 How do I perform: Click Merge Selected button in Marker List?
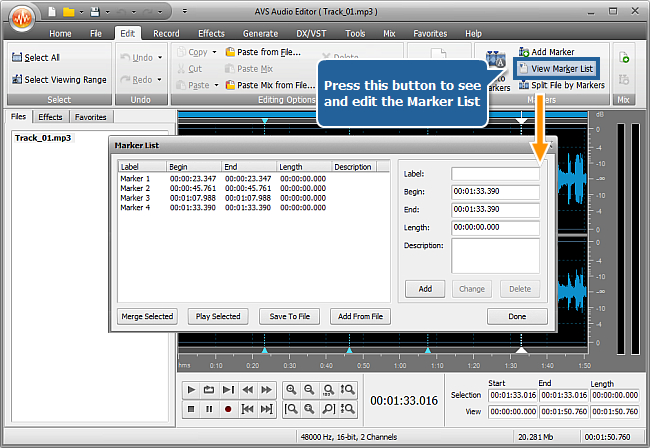pyautogui.click(x=147, y=317)
